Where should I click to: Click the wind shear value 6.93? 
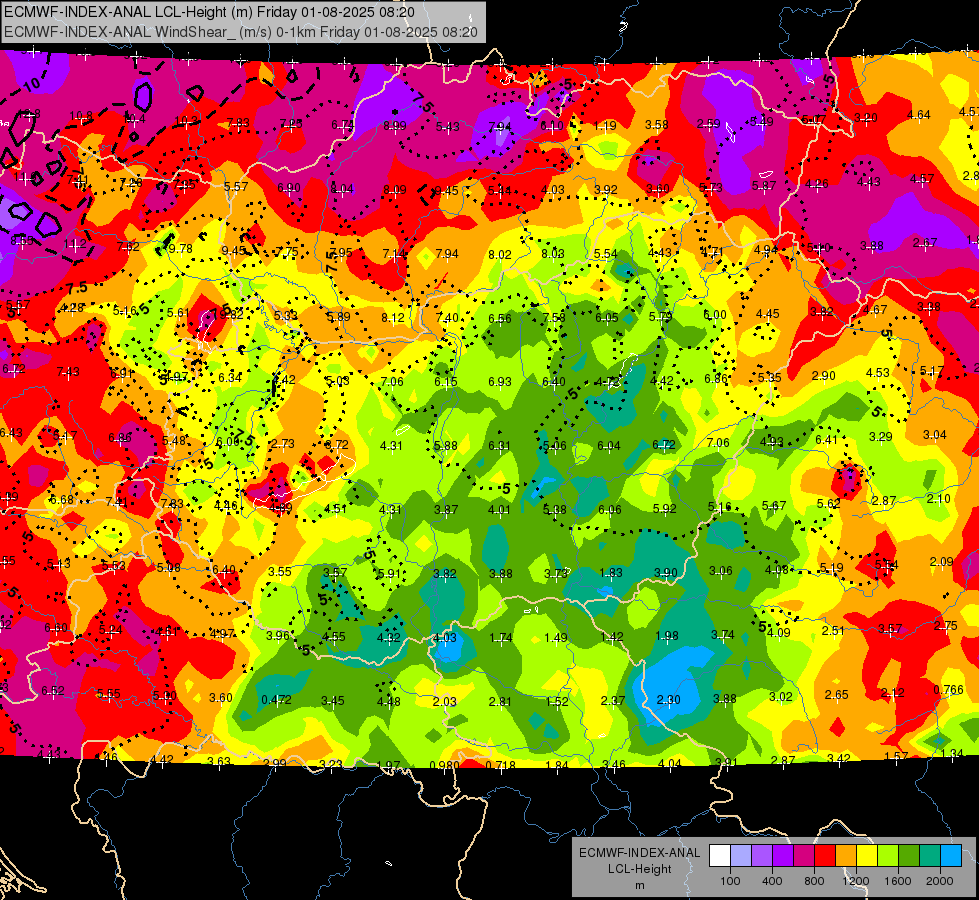pyautogui.click(x=499, y=381)
